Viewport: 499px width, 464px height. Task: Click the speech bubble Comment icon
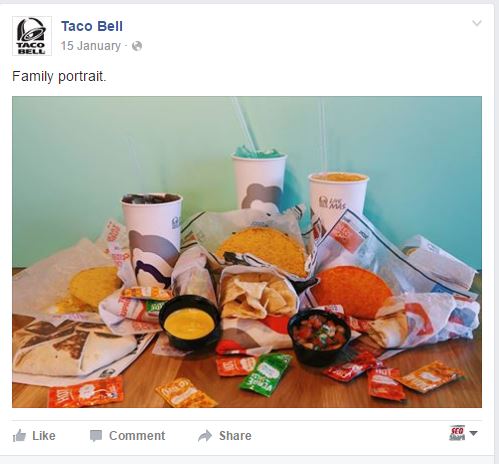[96, 436]
